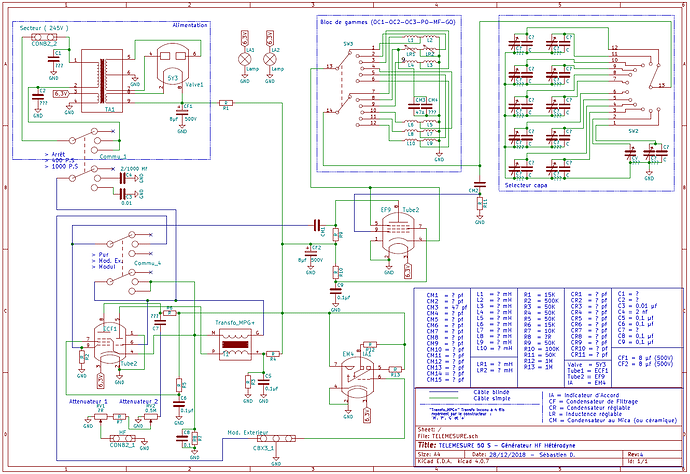Select the Selecteur capa block label
Viewport: 690px width, 474px height.
[524, 186]
